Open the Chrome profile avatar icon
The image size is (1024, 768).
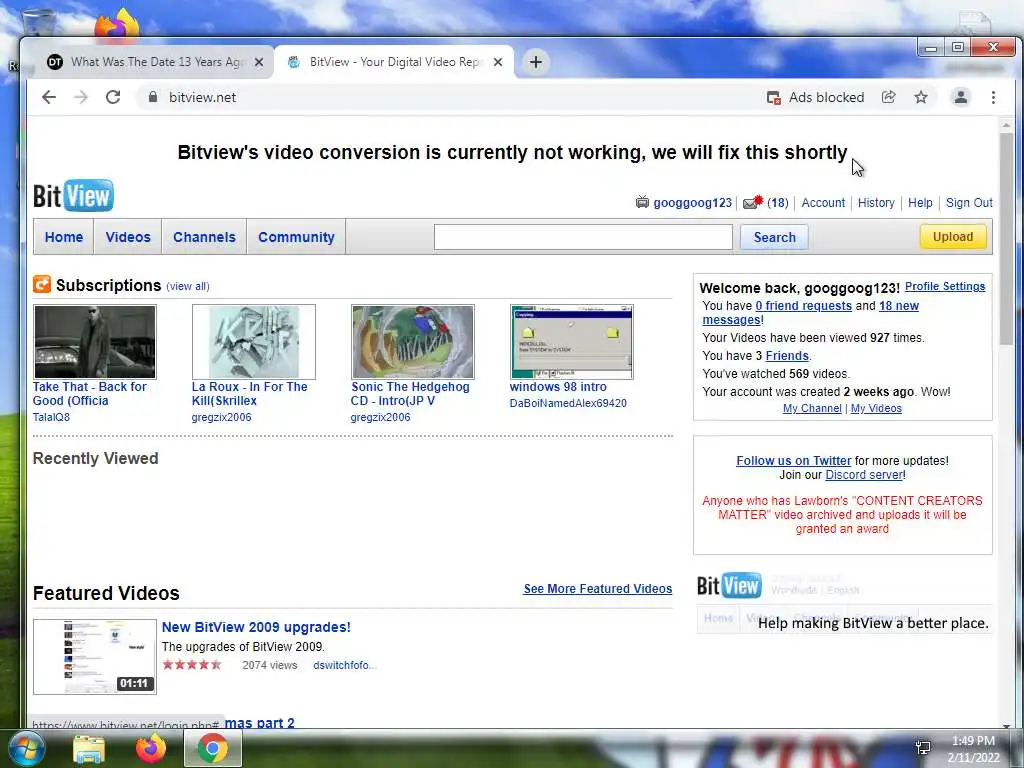(961, 97)
